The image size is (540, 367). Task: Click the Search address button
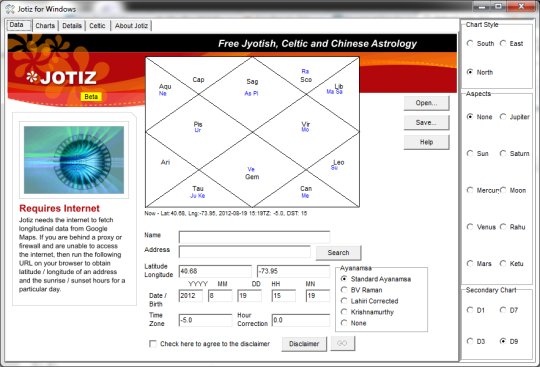(338, 253)
